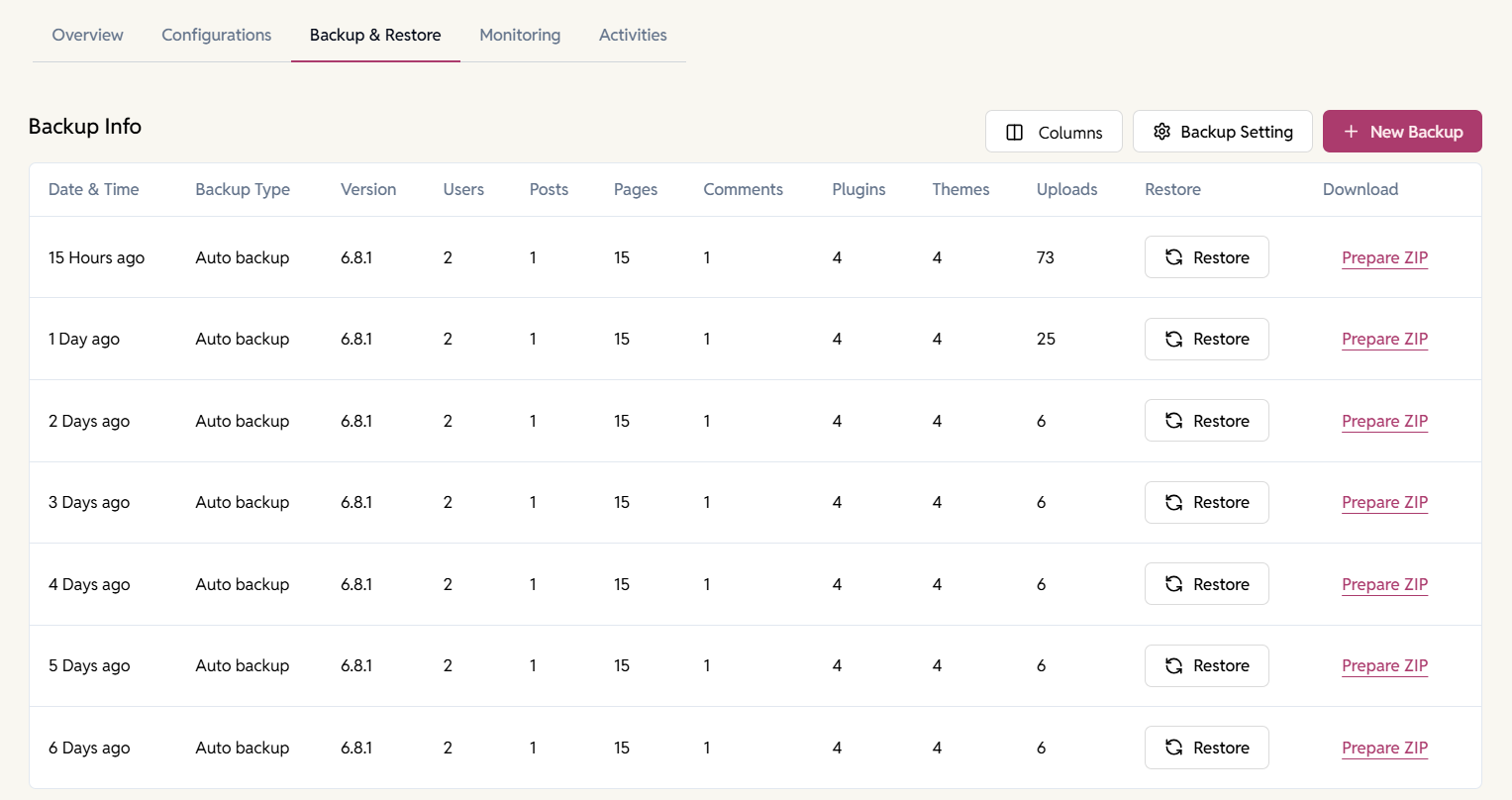
Task: Prepare ZIP for the 4 Days ago backup
Action: (x=1384, y=584)
